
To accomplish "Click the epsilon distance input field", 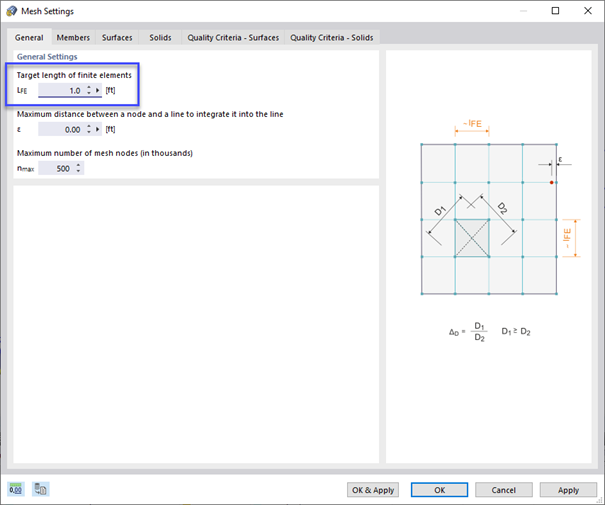I will (x=61, y=129).
